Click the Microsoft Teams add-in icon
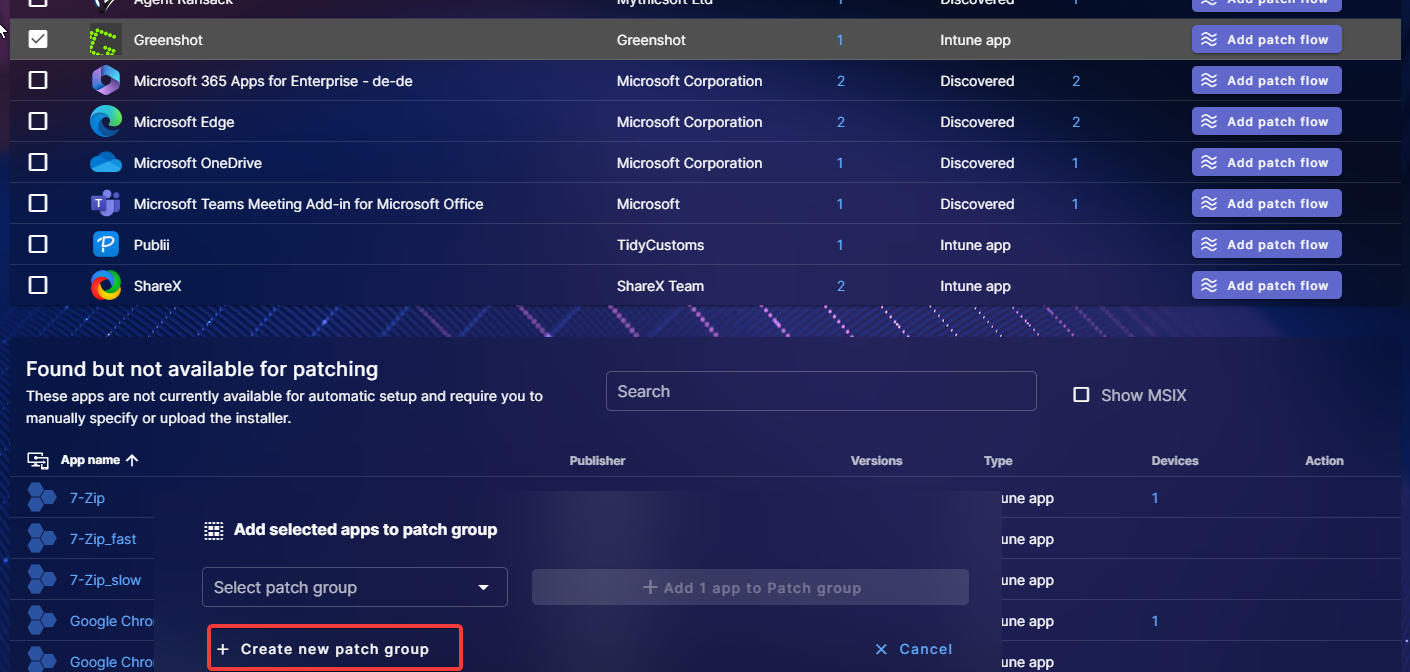1410x672 pixels. (105, 204)
